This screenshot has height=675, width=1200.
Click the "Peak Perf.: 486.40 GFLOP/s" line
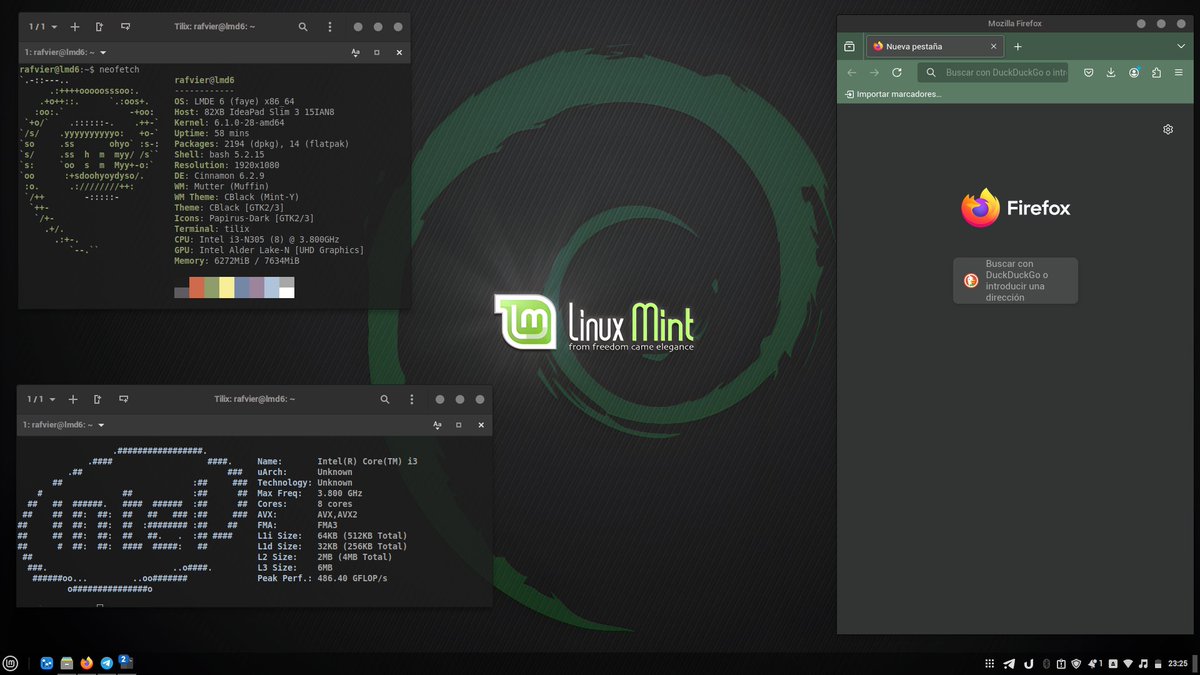coord(322,578)
